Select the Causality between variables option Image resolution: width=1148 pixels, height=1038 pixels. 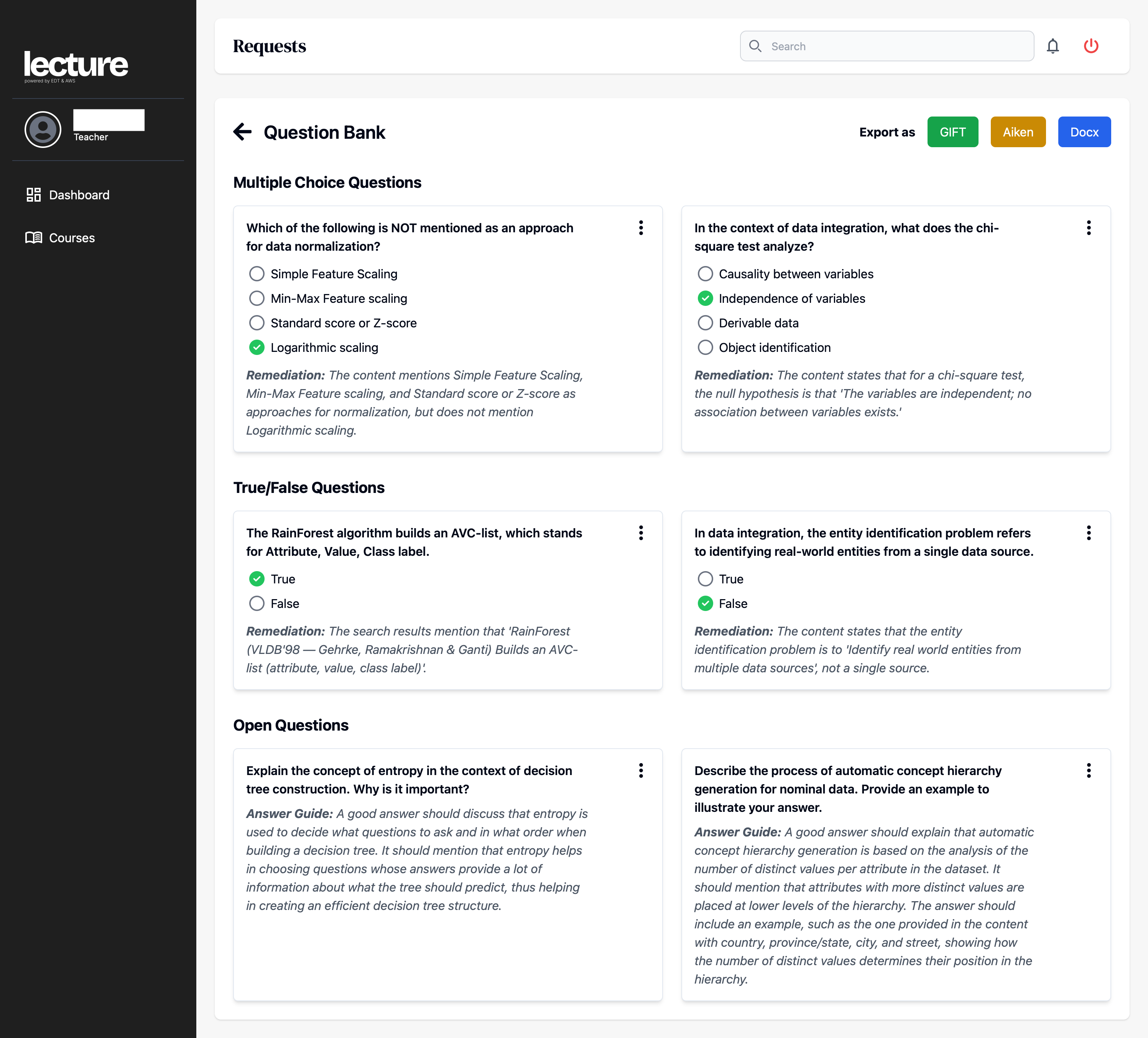coord(705,274)
